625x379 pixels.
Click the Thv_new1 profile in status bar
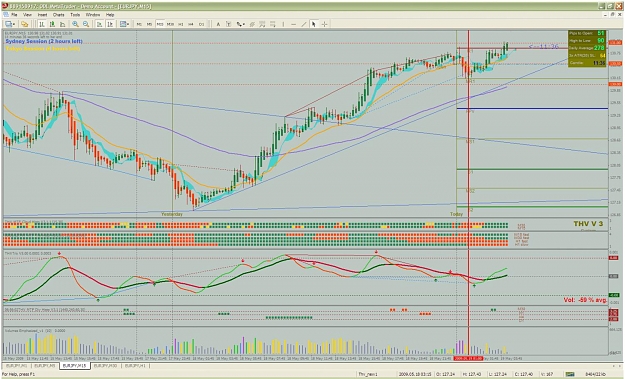click(x=368, y=374)
